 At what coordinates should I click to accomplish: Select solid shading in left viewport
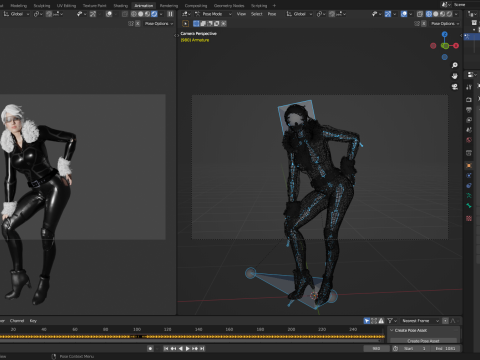pos(140,14)
